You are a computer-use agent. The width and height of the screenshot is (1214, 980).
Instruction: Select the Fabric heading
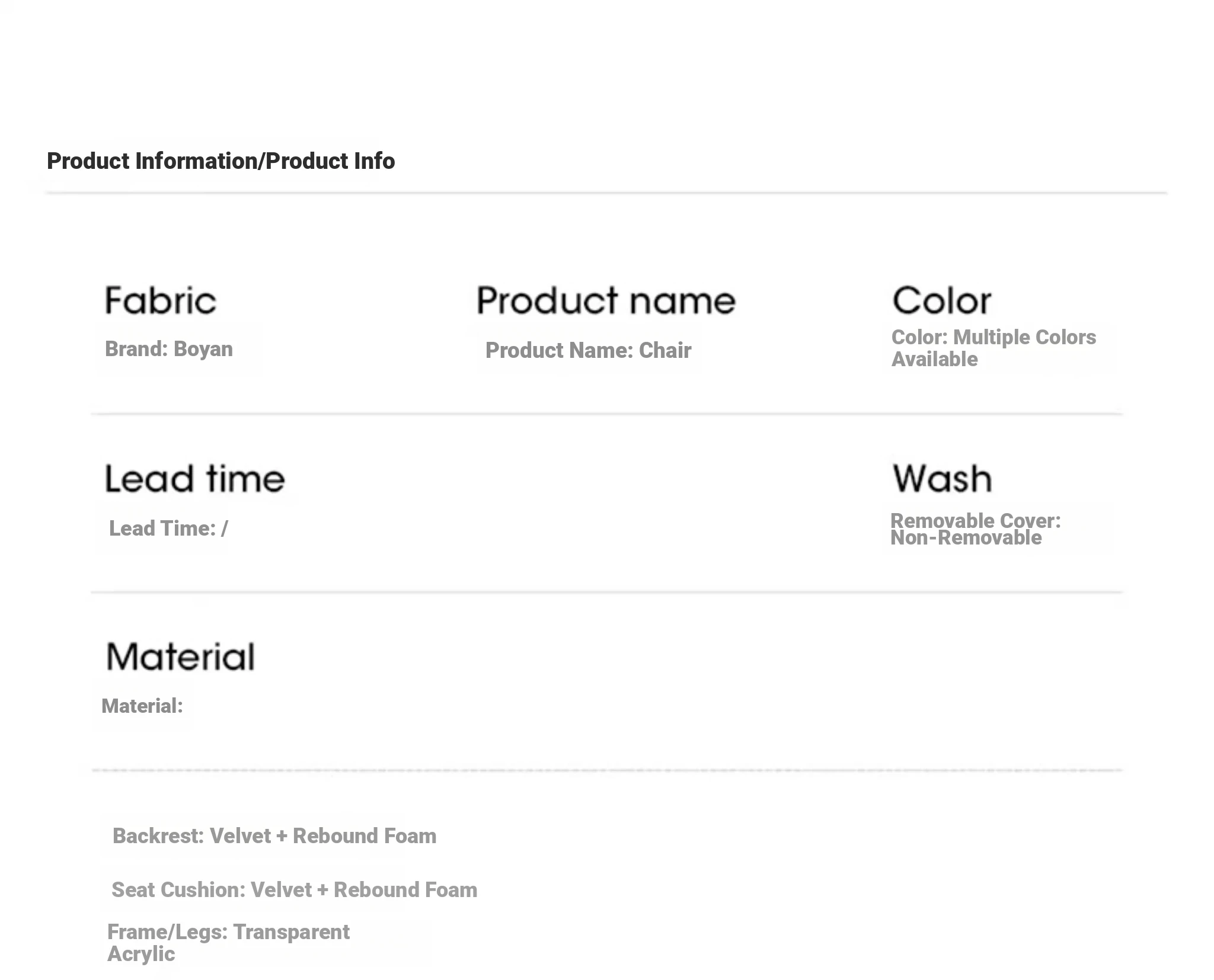pos(161,300)
